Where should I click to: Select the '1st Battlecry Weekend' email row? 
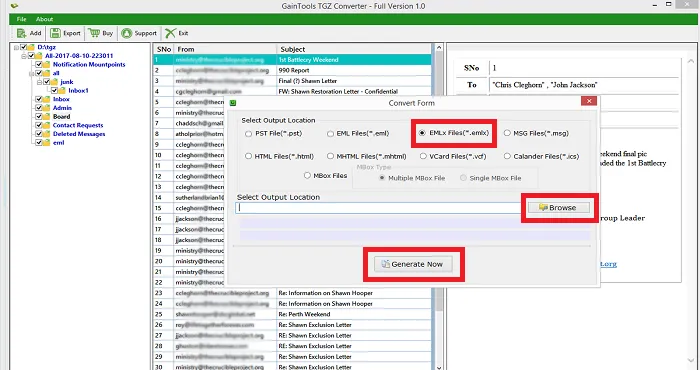(x=293, y=60)
